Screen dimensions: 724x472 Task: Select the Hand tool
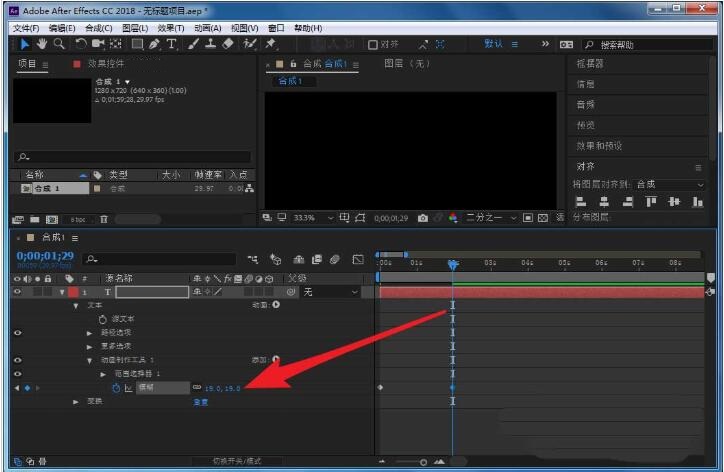coord(42,44)
